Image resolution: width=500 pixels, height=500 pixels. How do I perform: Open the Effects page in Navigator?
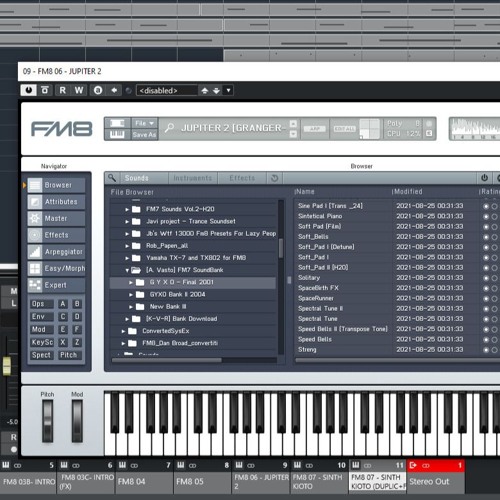click(56, 235)
